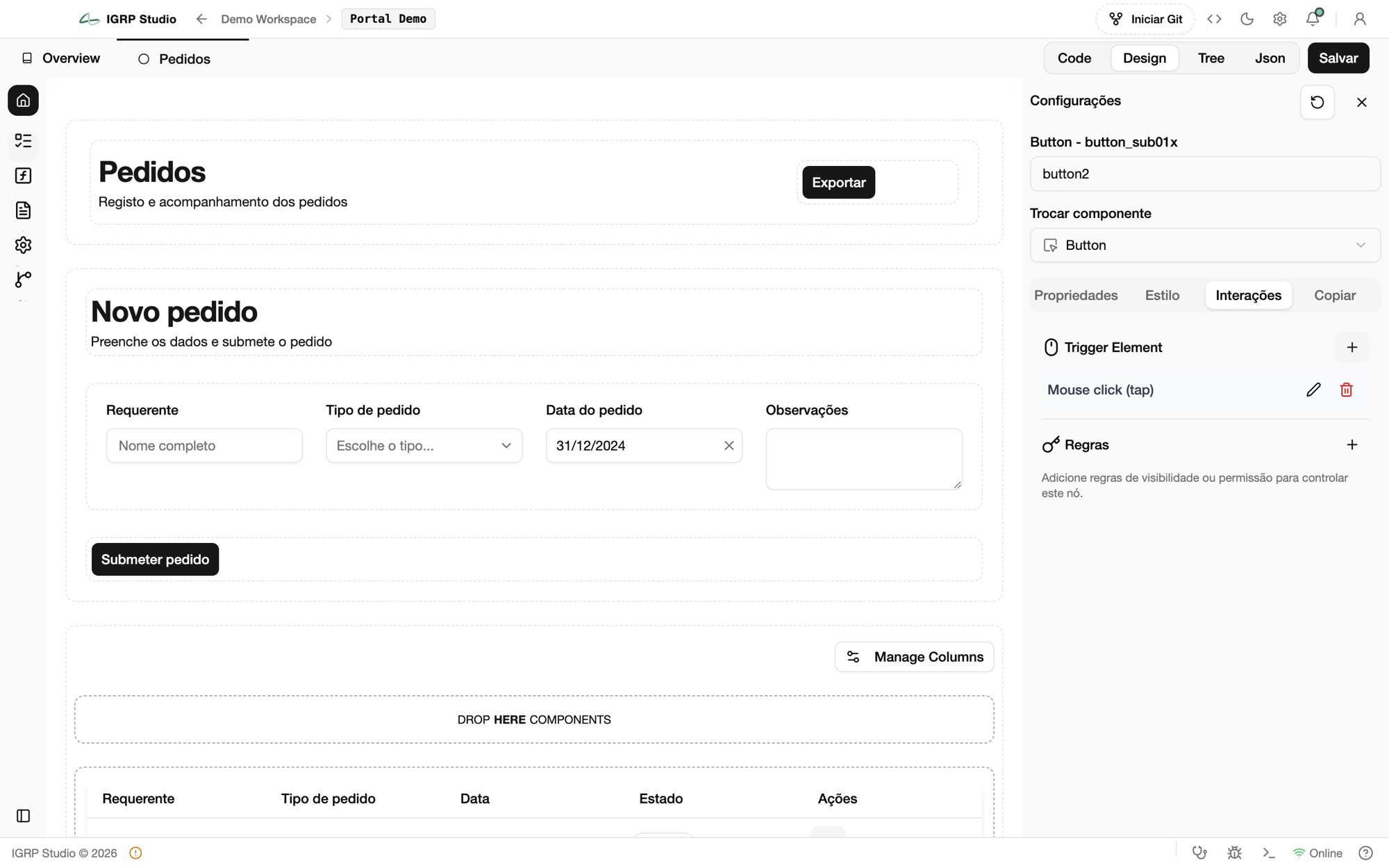1389x868 pixels.
Task: Open the Estilo tab
Action: [x=1162, y=295]
